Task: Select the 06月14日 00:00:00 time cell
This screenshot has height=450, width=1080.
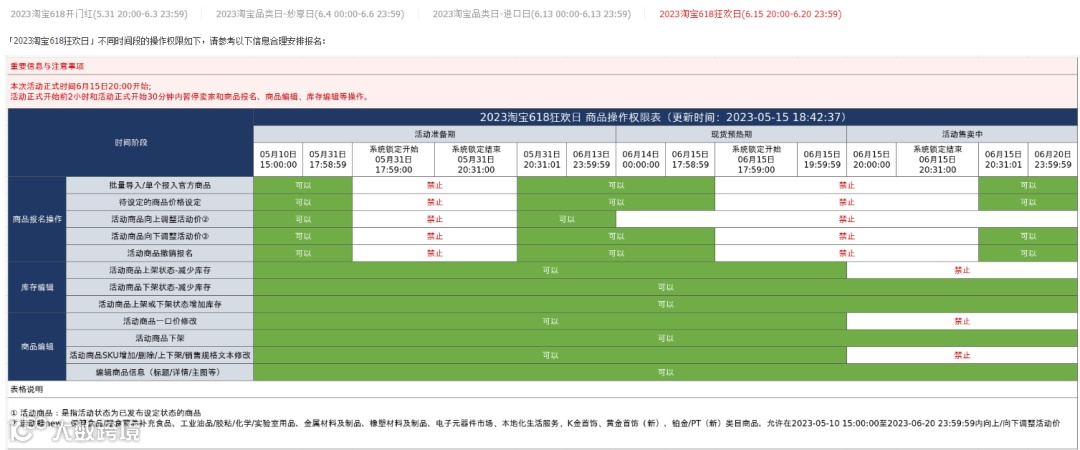Action: tap(641, 159)
